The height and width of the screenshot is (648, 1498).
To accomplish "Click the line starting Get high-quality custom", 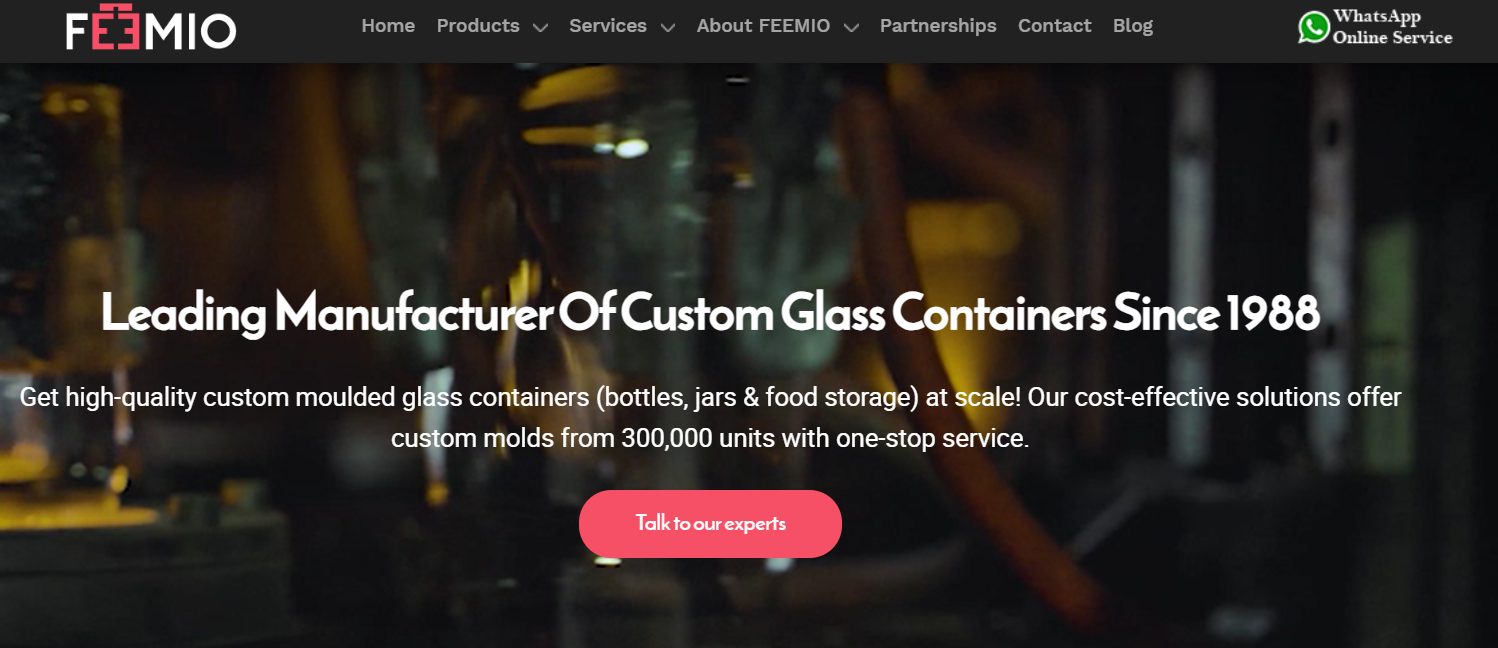I will (710, 397).
